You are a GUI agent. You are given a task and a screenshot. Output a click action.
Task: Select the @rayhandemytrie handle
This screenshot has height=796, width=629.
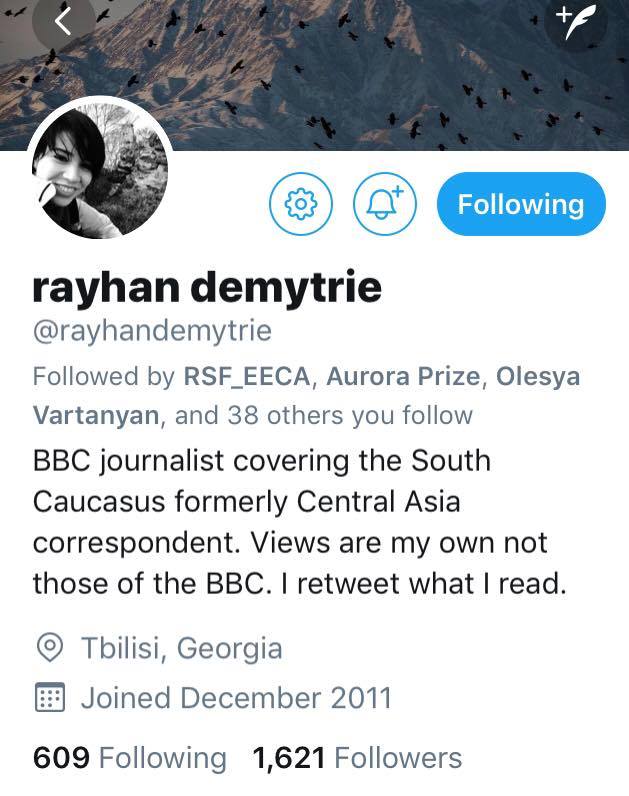[x=152, y=331]
